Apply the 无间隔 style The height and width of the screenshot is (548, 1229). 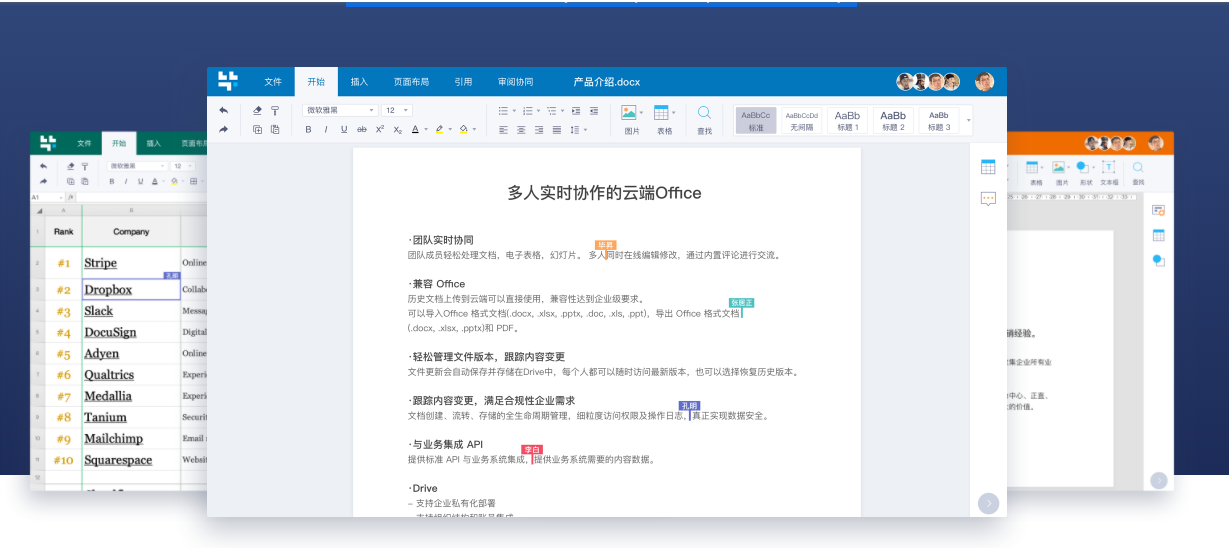click(802, 120)
